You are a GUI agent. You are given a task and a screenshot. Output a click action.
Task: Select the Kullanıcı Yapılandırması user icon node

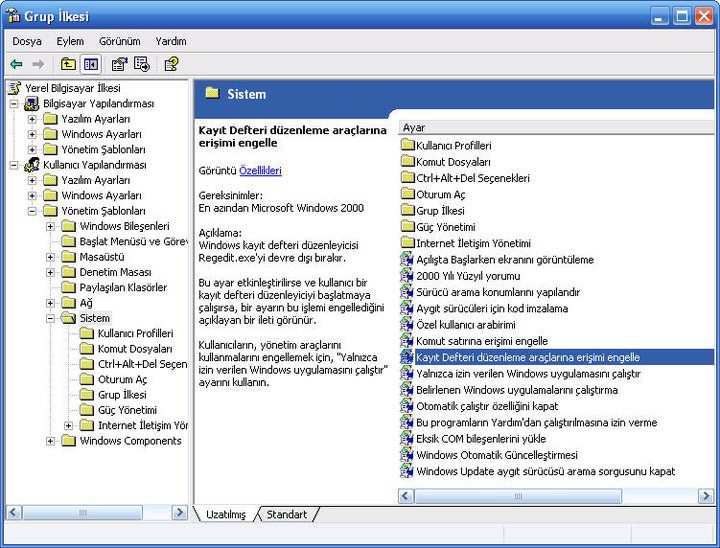32,165
